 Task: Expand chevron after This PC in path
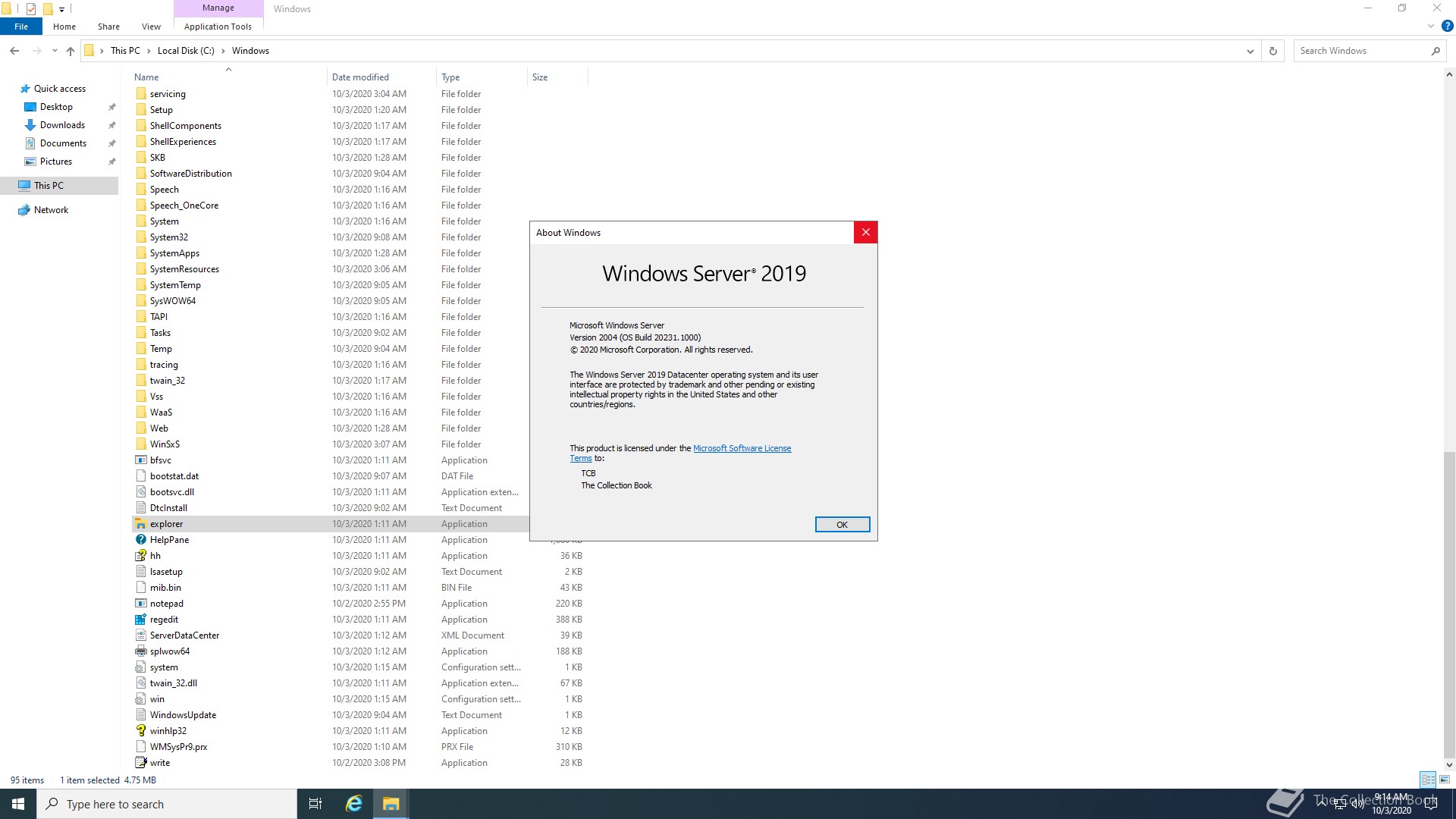pyautogui.click(x=149, y=51)
